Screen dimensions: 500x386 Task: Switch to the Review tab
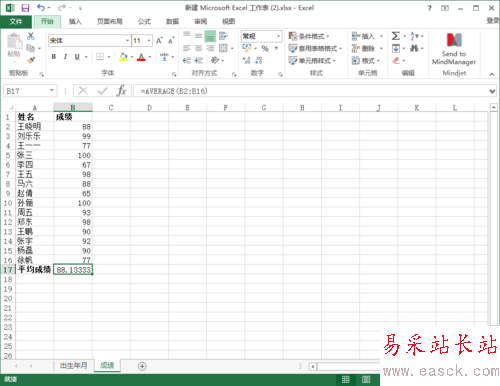point(201,22)
